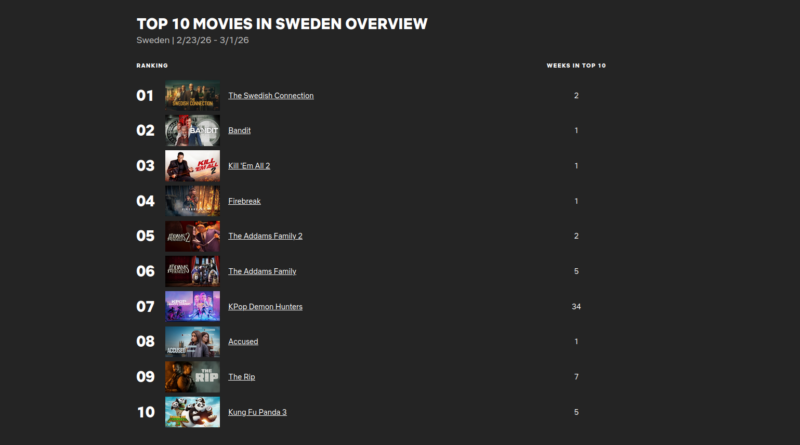Click the date range 2/23/26 - 3/1/26 subtitle
Screen dimensions: 800x445
pyautogui.click(x=212, y=40)
